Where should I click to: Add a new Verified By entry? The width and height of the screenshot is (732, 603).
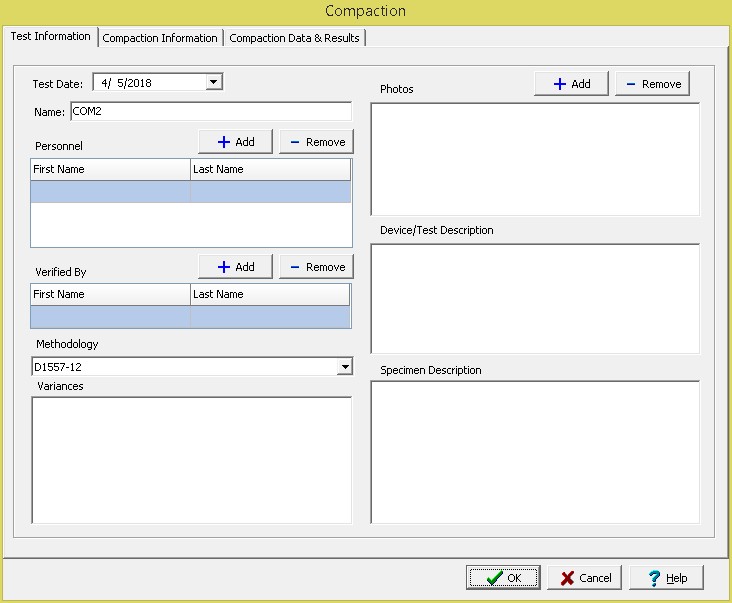point(235,267)
